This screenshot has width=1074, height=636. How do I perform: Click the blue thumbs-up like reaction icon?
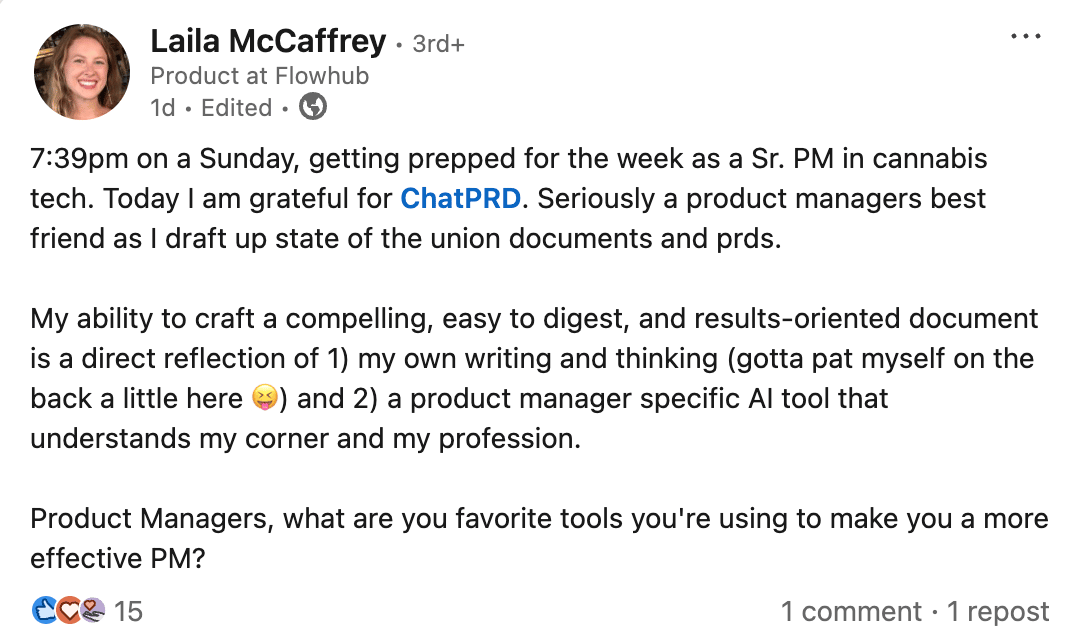click(x=45, y=610)
